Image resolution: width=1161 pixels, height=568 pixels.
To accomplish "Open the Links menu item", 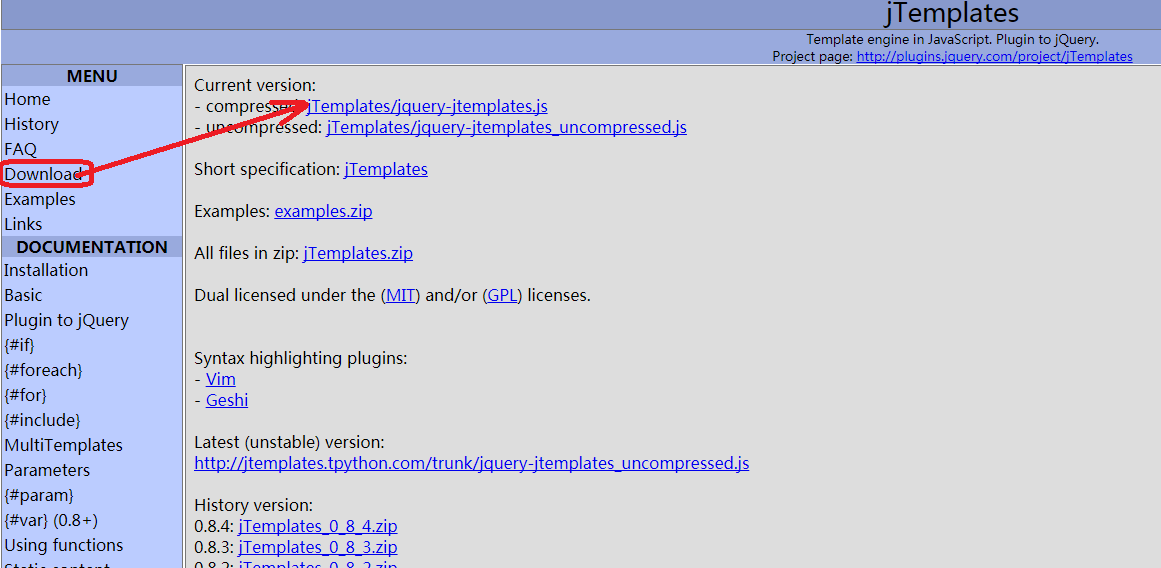I will (23, 224).
